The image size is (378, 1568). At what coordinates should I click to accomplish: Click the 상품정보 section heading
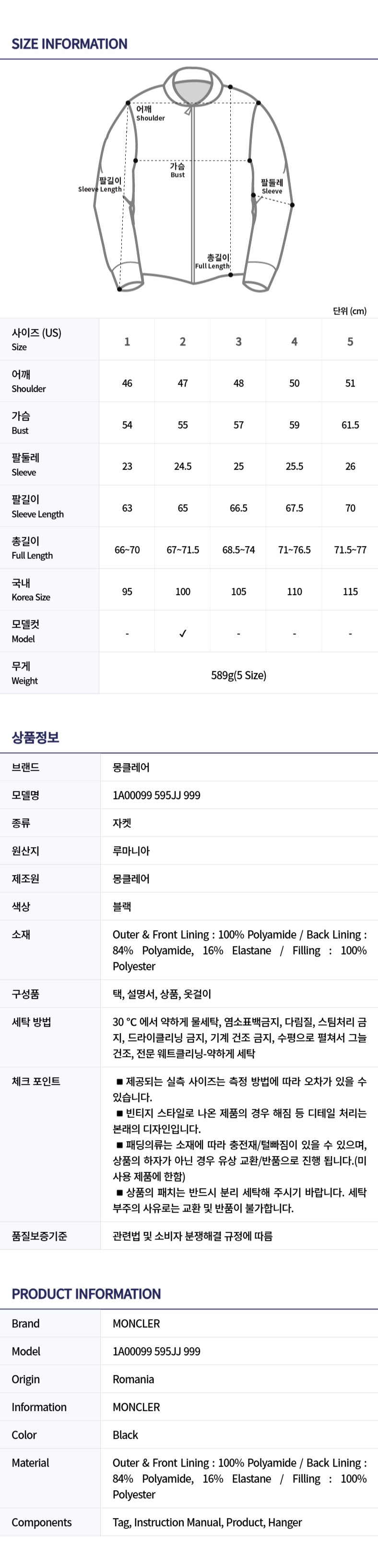pyautogui.click(x=35, y=737)
